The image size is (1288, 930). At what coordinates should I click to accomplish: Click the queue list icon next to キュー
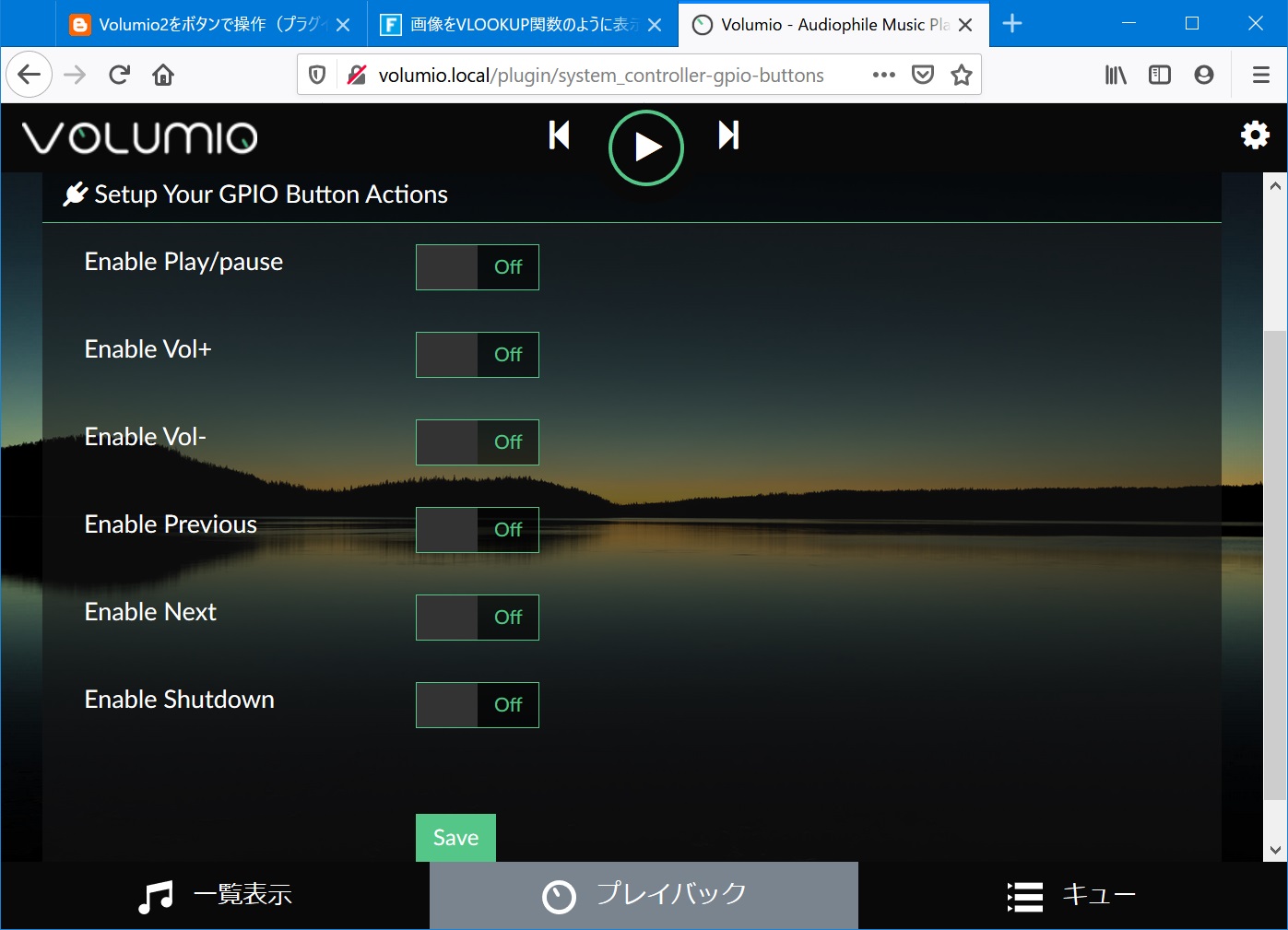pos(1023,894)
